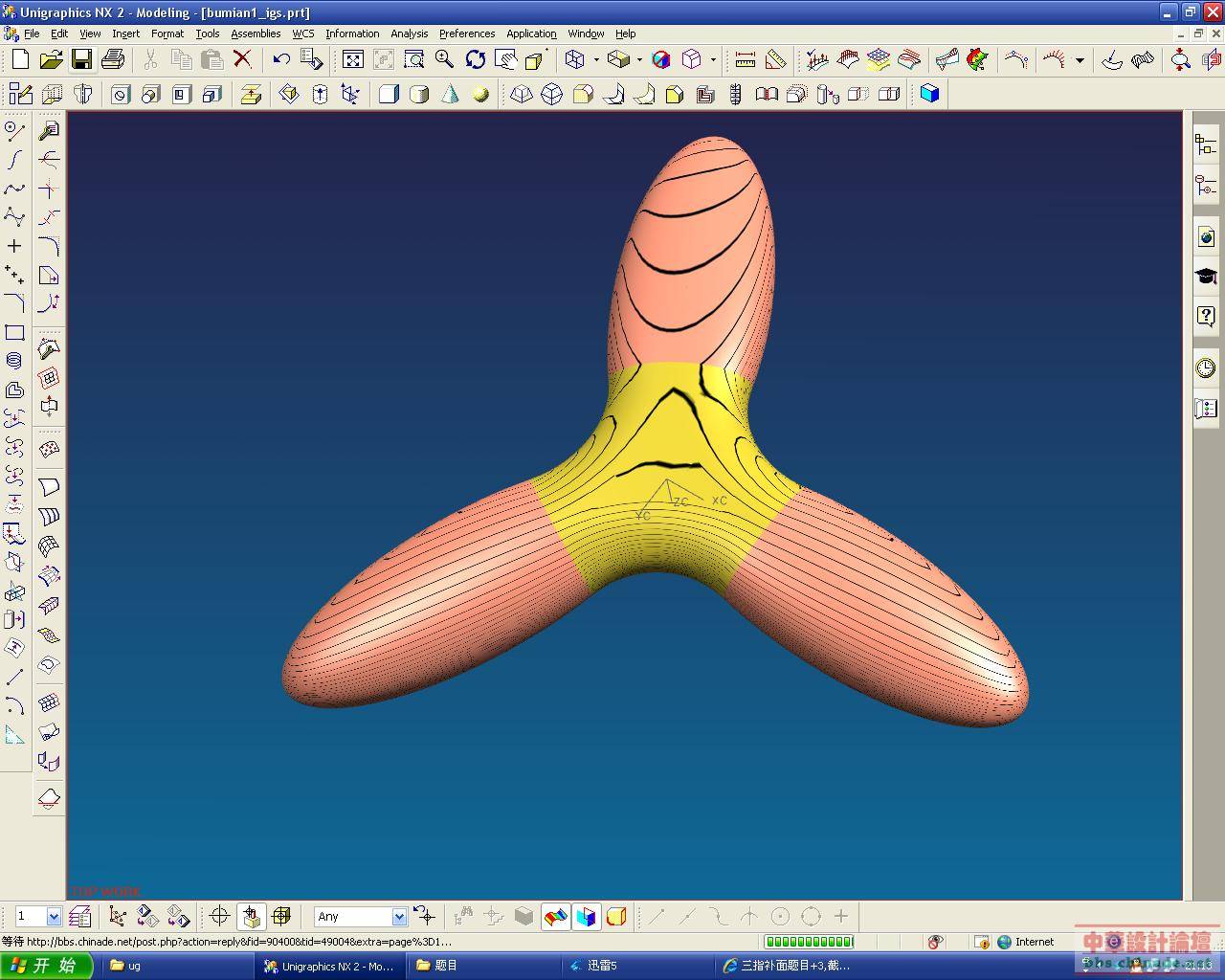Expand the wireframe display style dropdown arrow
1225x980 pixels.
(x=595, y=59)
